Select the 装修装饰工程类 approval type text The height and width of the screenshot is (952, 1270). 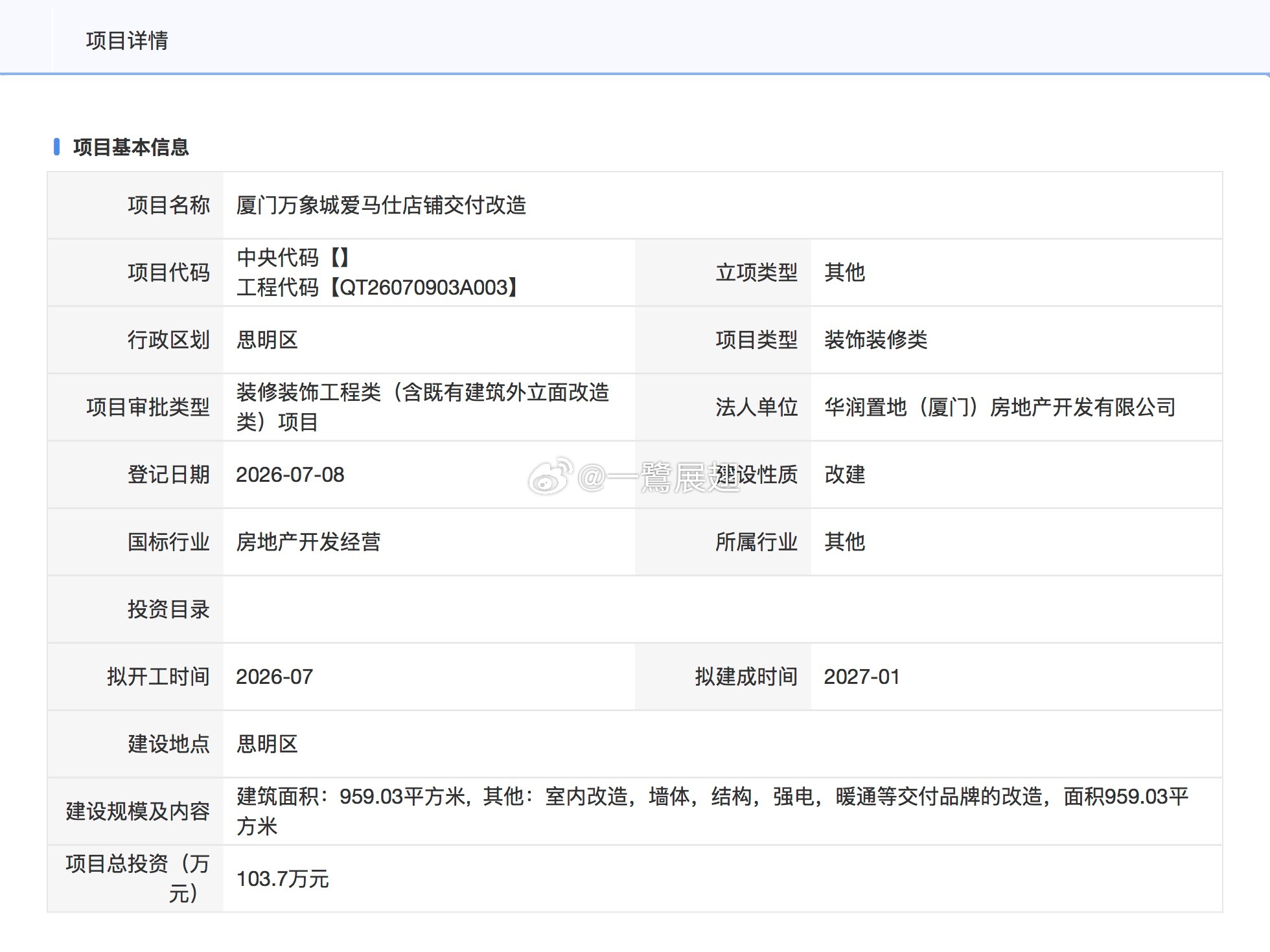pyautogui.click(x=422, y=407)
